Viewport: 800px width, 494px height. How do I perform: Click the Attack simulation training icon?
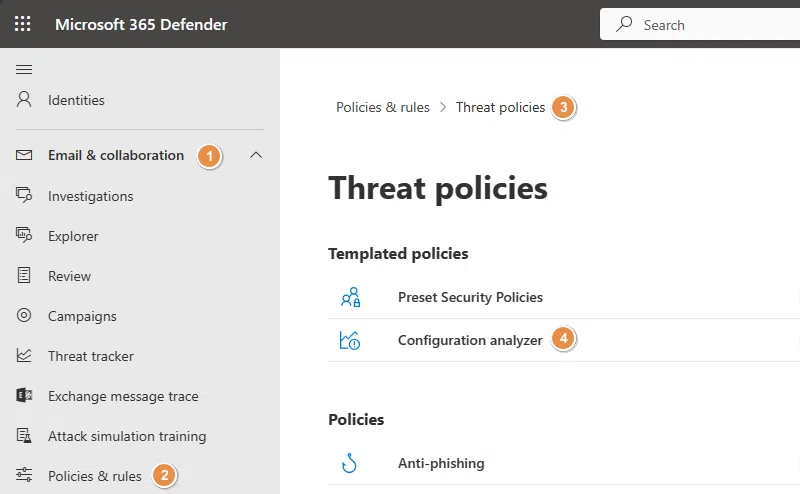(24, 435)
